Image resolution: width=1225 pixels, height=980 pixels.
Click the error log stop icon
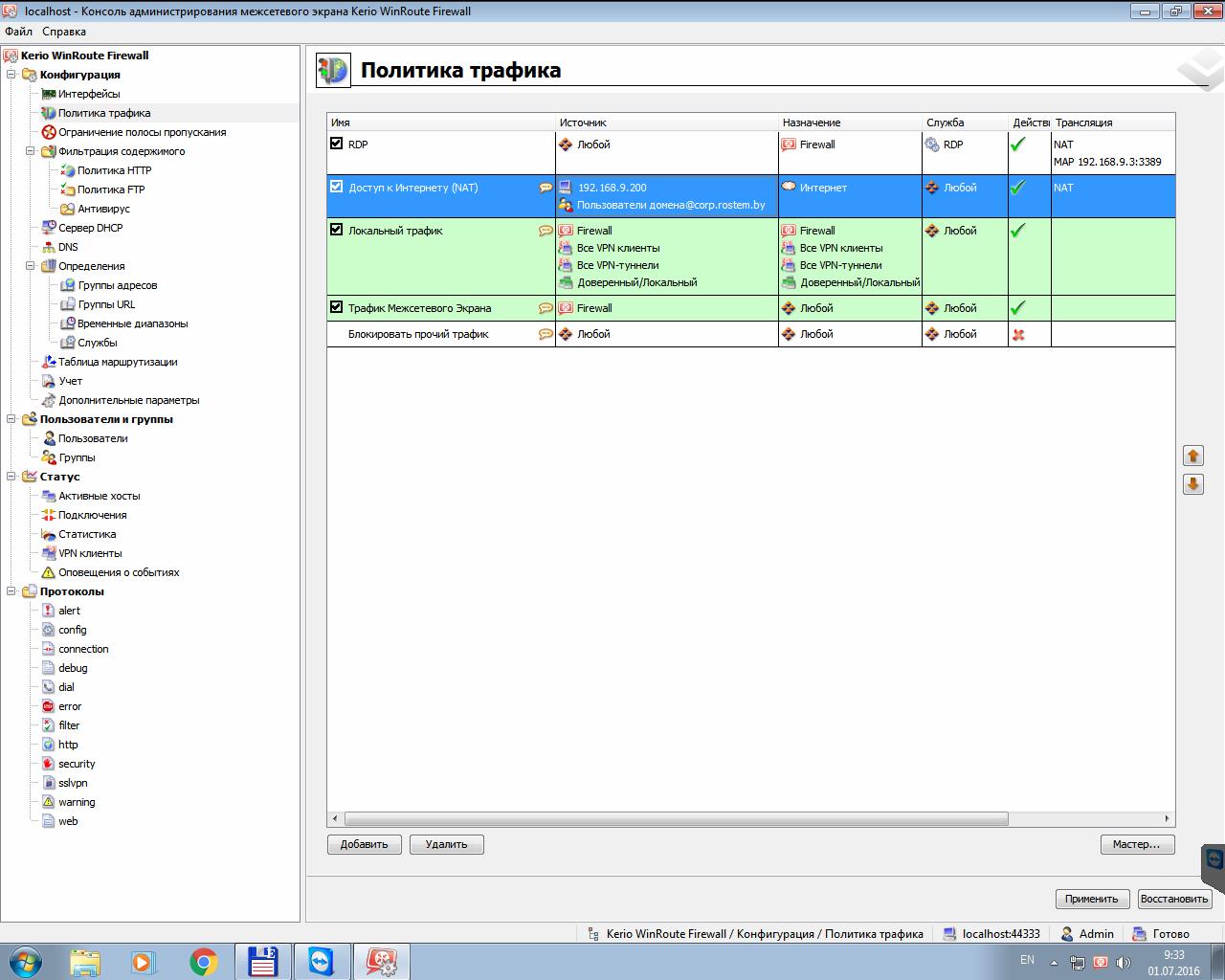click(x=48, y=706)
